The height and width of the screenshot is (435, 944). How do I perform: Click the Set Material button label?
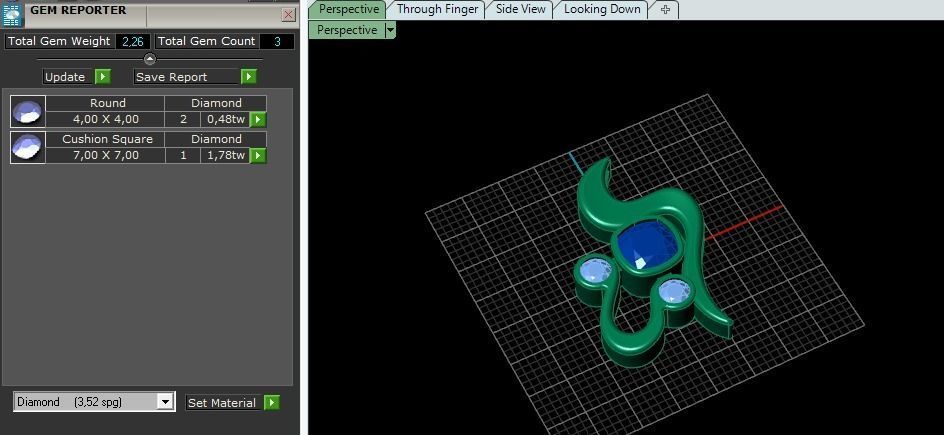(x=223, y=403)
